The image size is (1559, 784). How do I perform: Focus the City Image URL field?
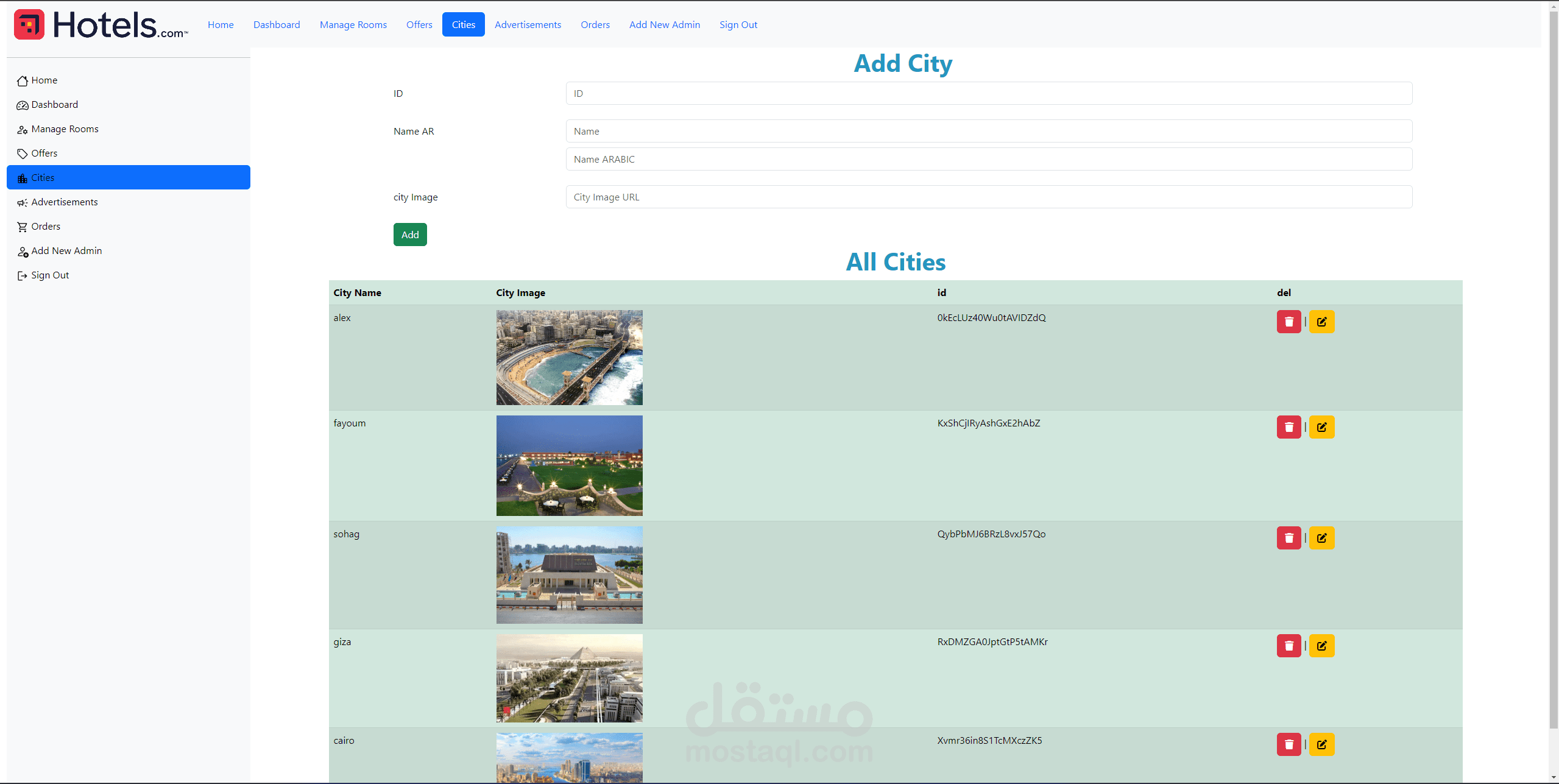988,197
